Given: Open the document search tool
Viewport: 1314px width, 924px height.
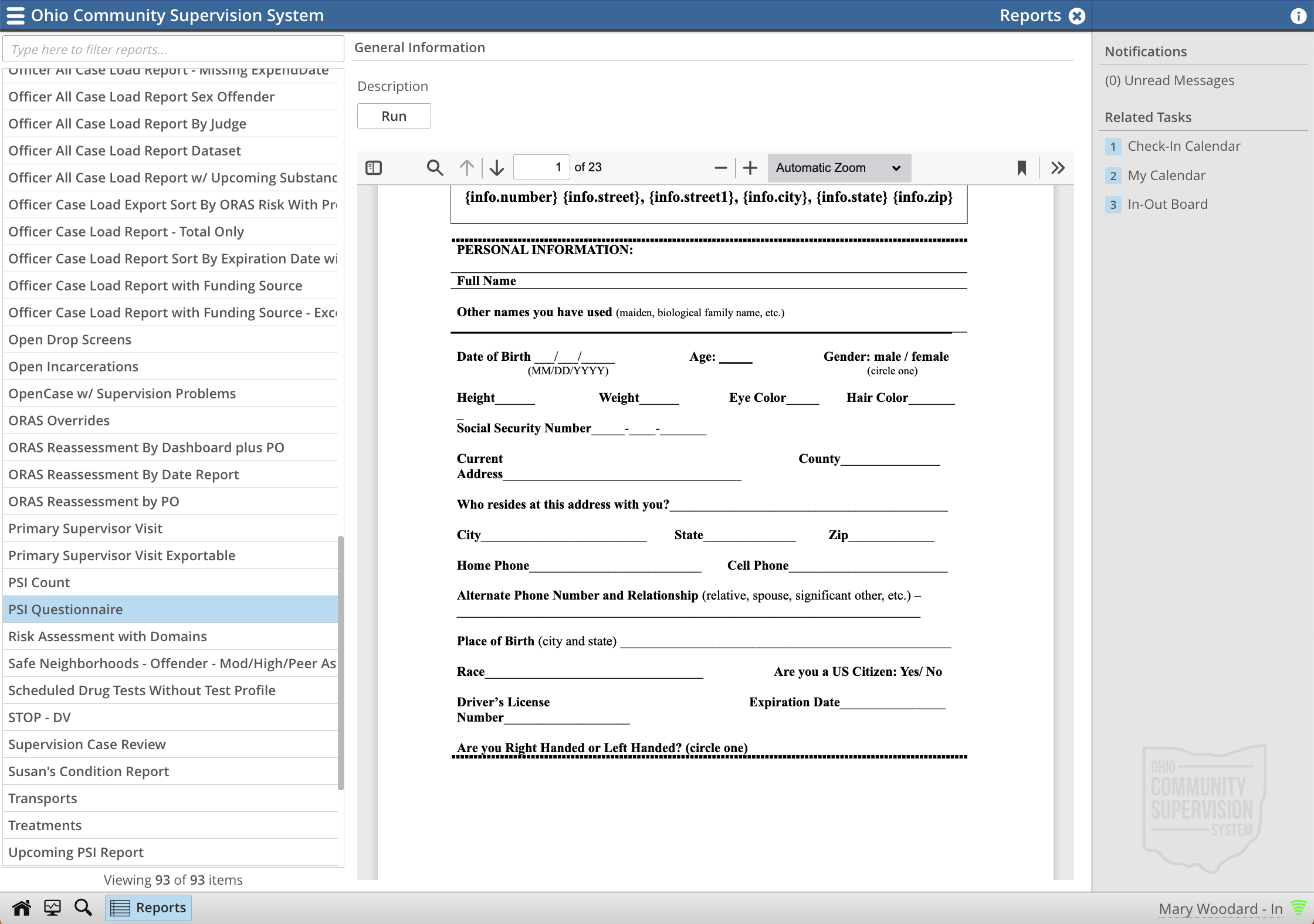Looking at the screenshot, I should (435, 167).
